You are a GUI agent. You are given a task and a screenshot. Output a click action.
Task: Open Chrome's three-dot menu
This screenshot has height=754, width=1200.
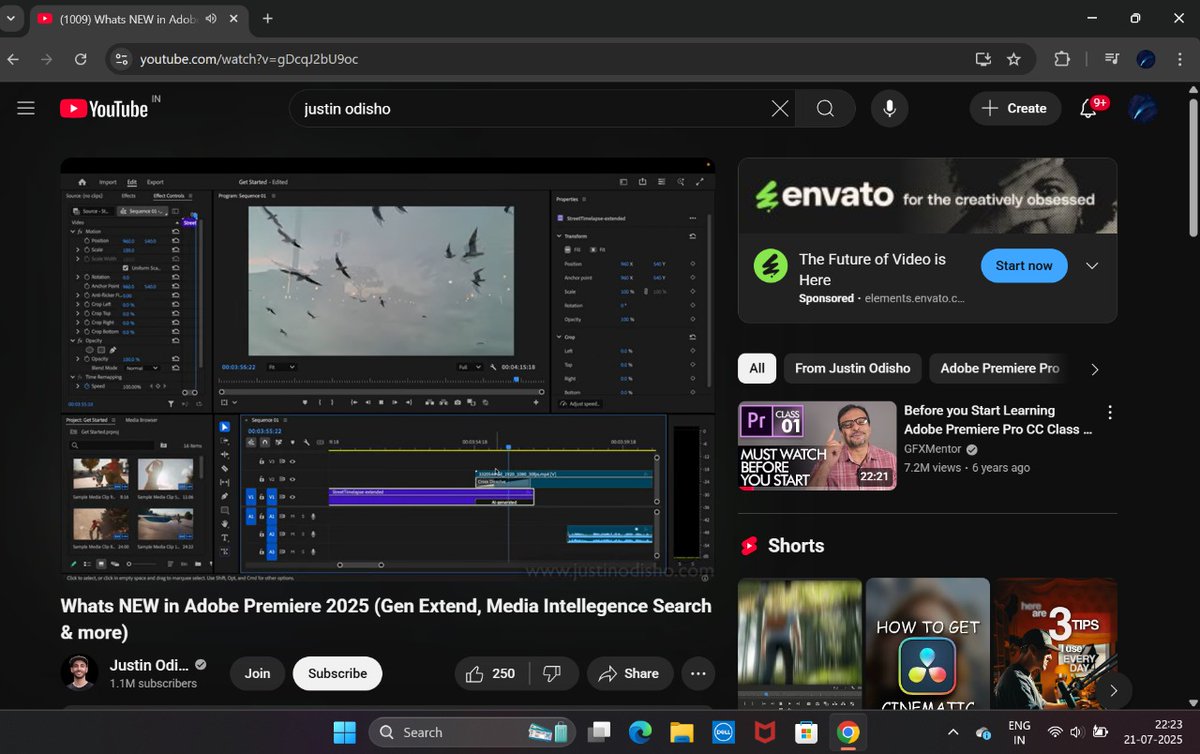tap(1179, 59)
